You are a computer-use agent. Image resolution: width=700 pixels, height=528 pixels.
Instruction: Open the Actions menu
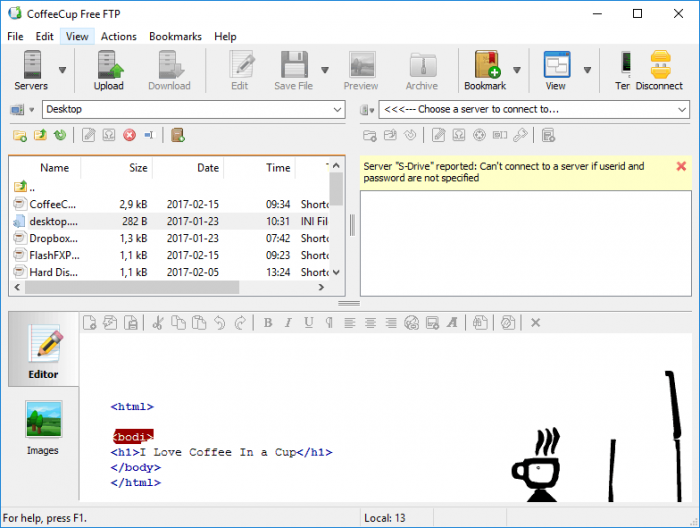pos(119,37)
